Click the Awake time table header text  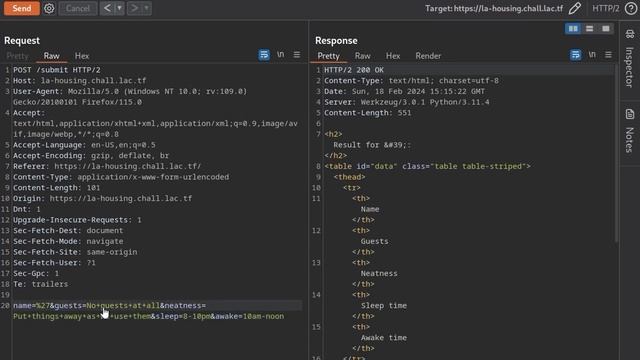click(x=384, y=338)
